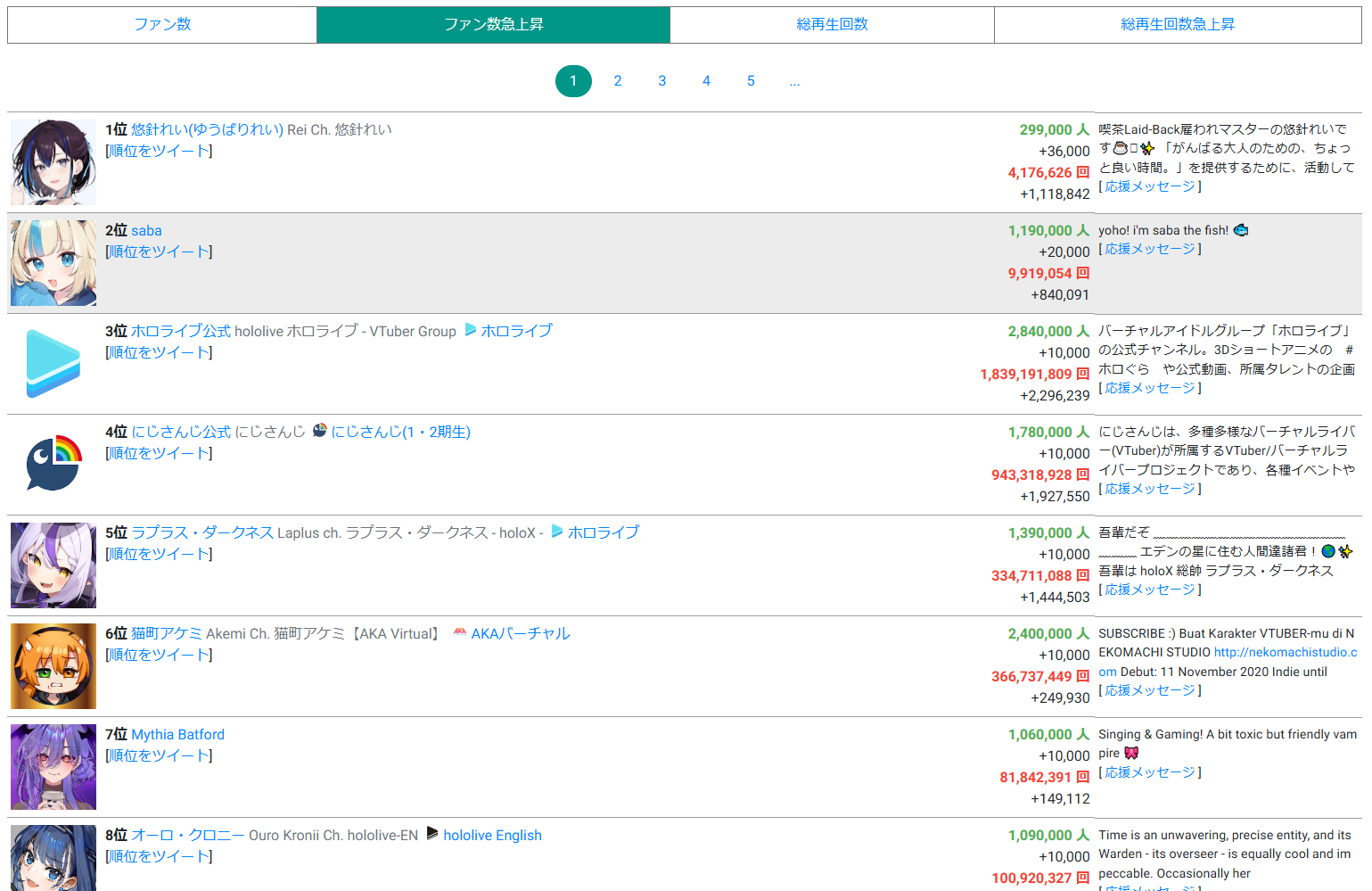Viewport: 1372px width, 891px height.
Task: Click the view count 9,919,054 回
Action: coord(1048,273)
